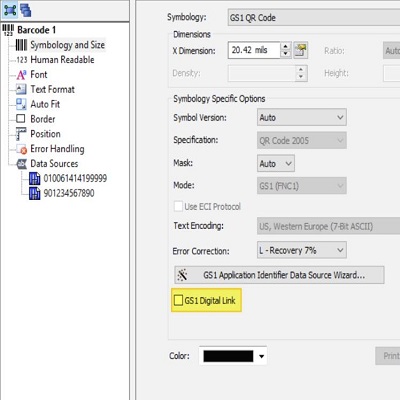Screen dimensions: 400x400
Task: Select Human Readable tree item
Action: 62,60
